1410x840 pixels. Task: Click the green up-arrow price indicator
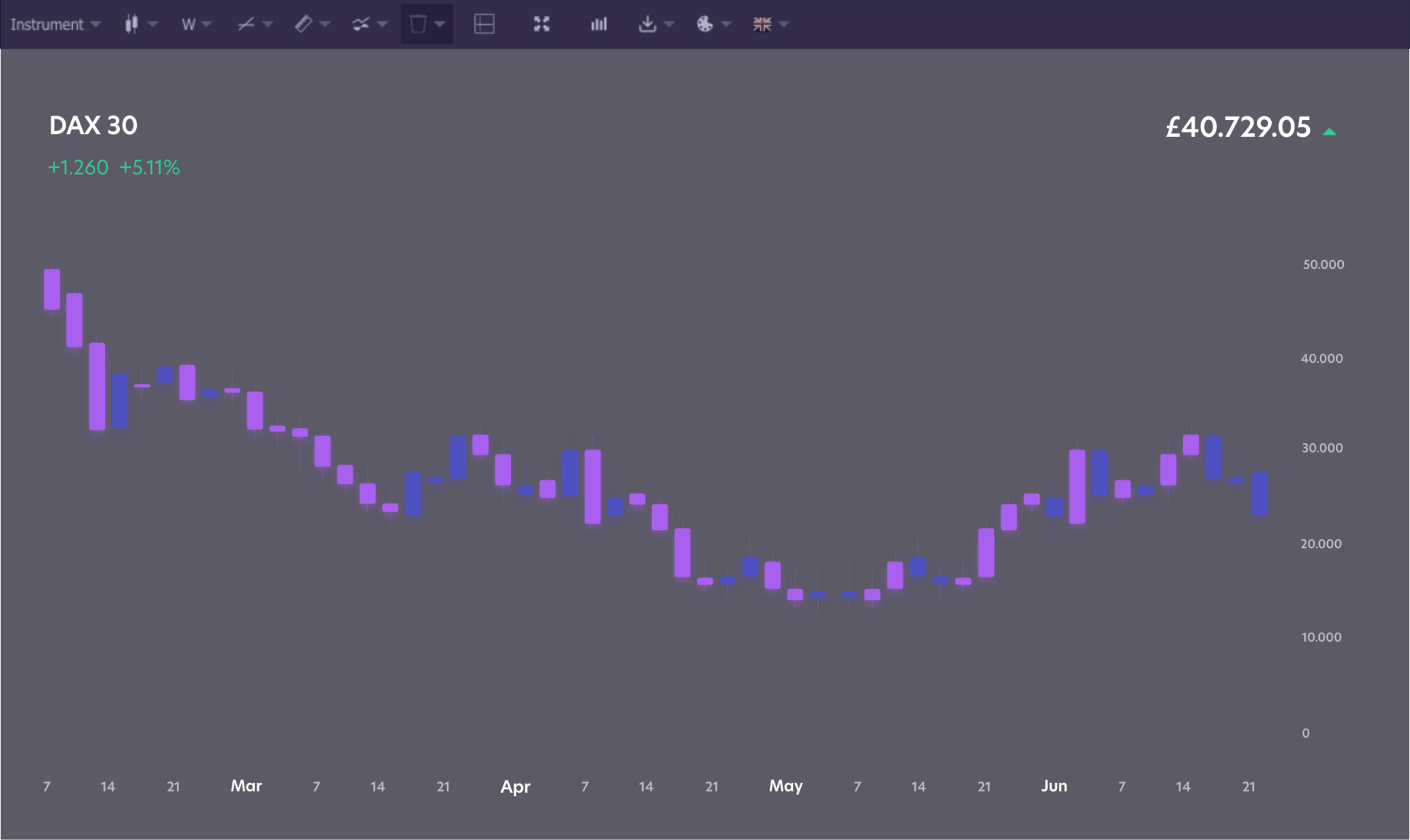tap(1330, 131)
